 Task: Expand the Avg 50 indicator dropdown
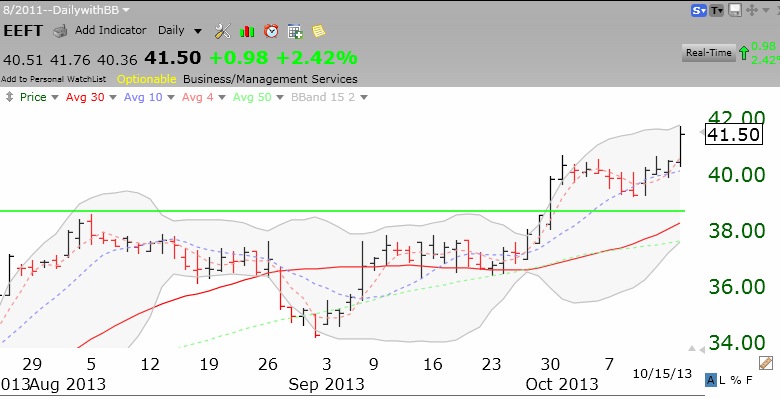(280, 98)
